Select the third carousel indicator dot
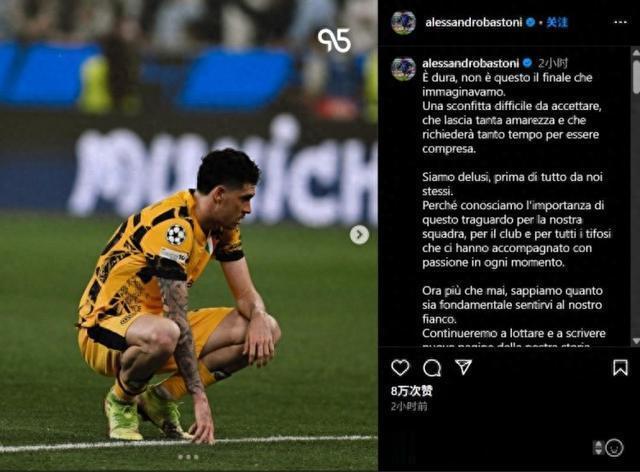The height and width of the screenshot is (472, 640). (196, 457)
